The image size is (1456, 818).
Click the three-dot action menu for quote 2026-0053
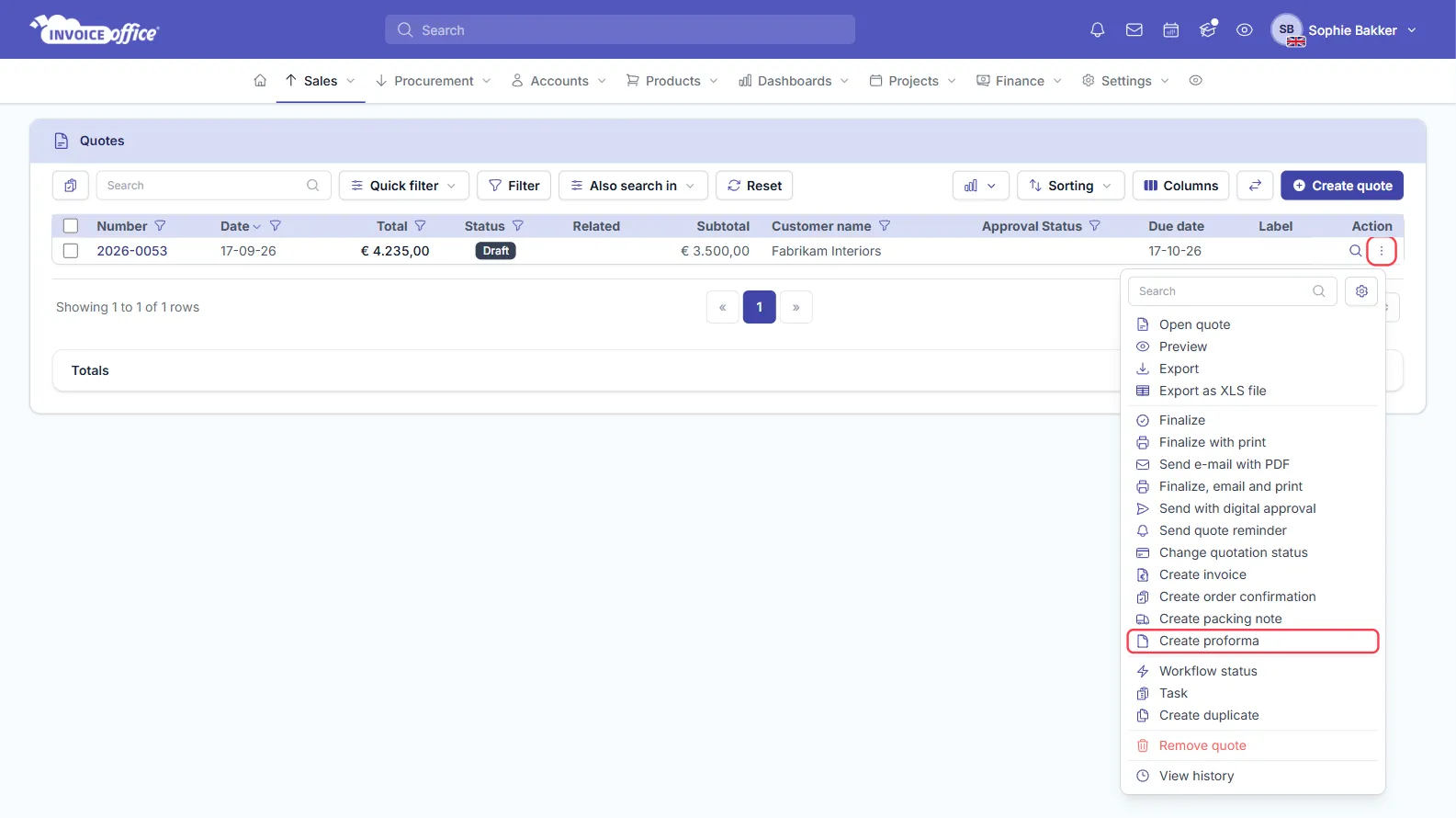pos(1381,251)
